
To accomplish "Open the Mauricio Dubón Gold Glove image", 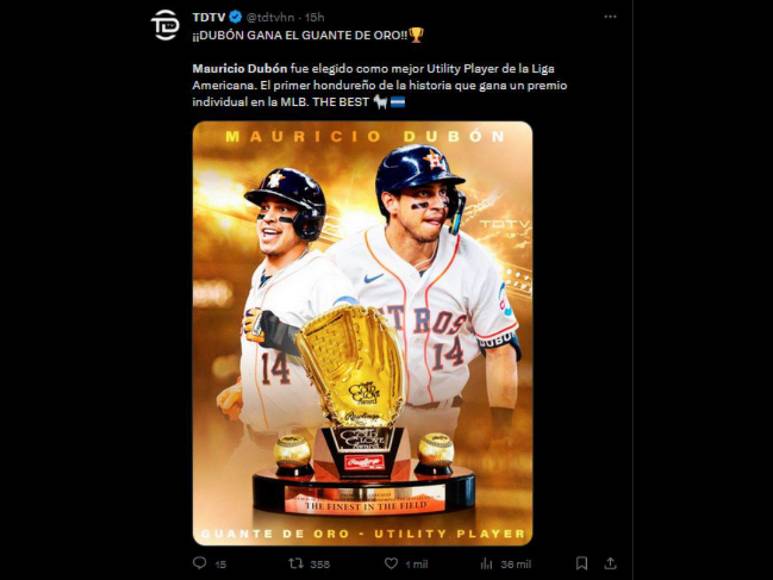I will 362,333.
